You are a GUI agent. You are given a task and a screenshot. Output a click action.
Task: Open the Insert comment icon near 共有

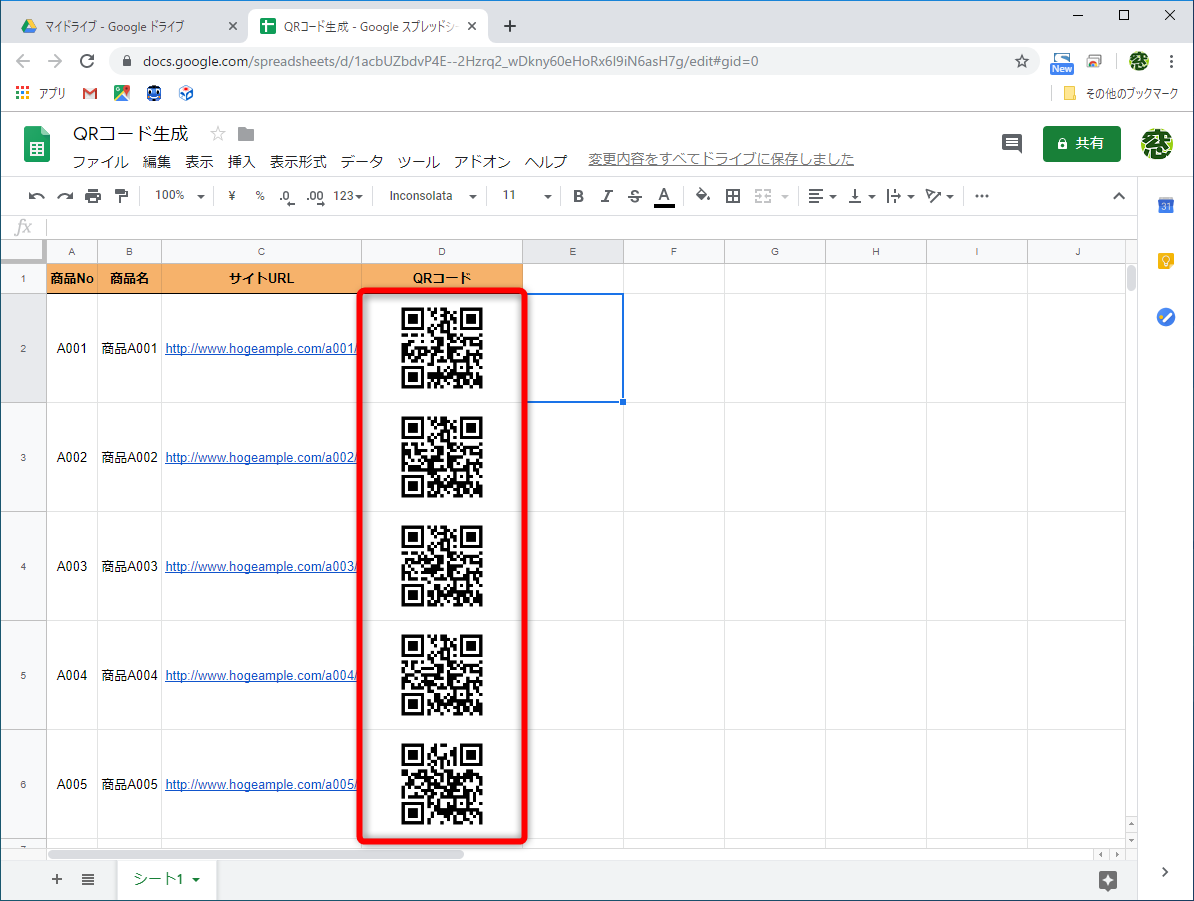1011,143
